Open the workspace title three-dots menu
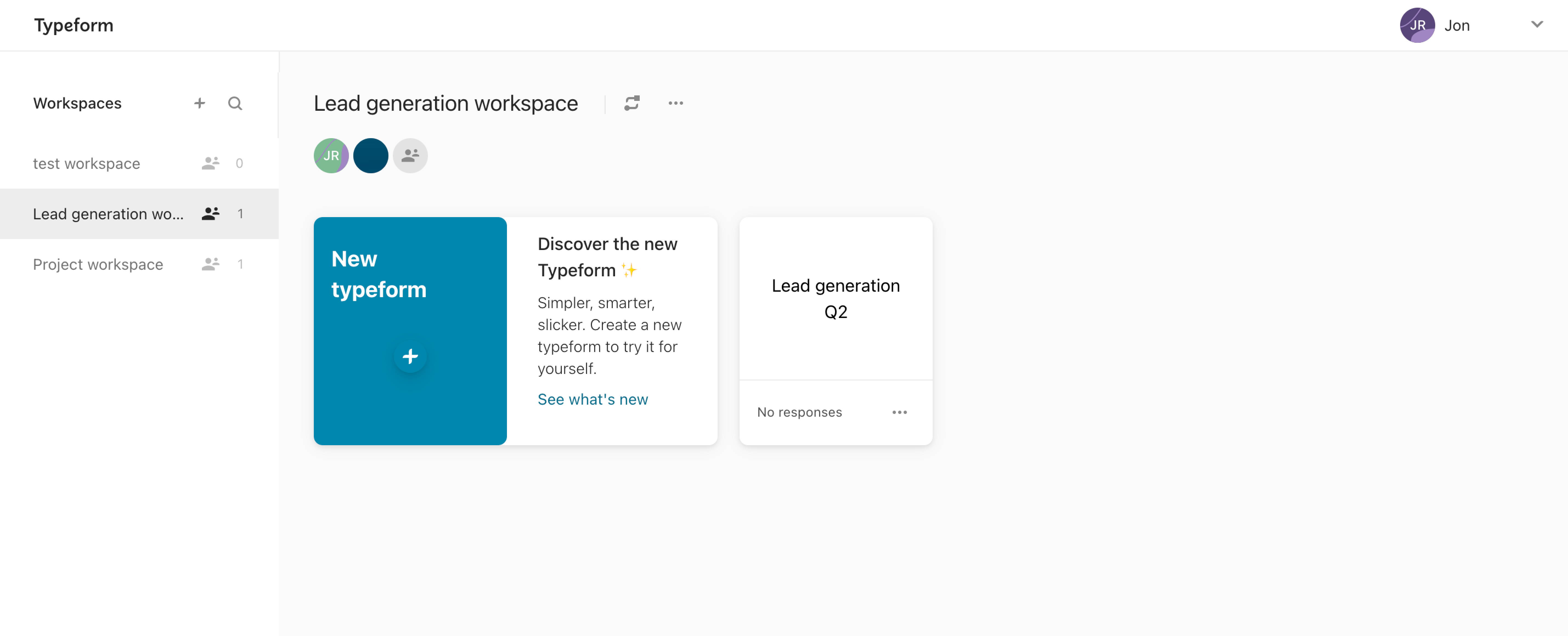Image resolution: width=1568 pixels, height=636 pixels. click(676, 103)
